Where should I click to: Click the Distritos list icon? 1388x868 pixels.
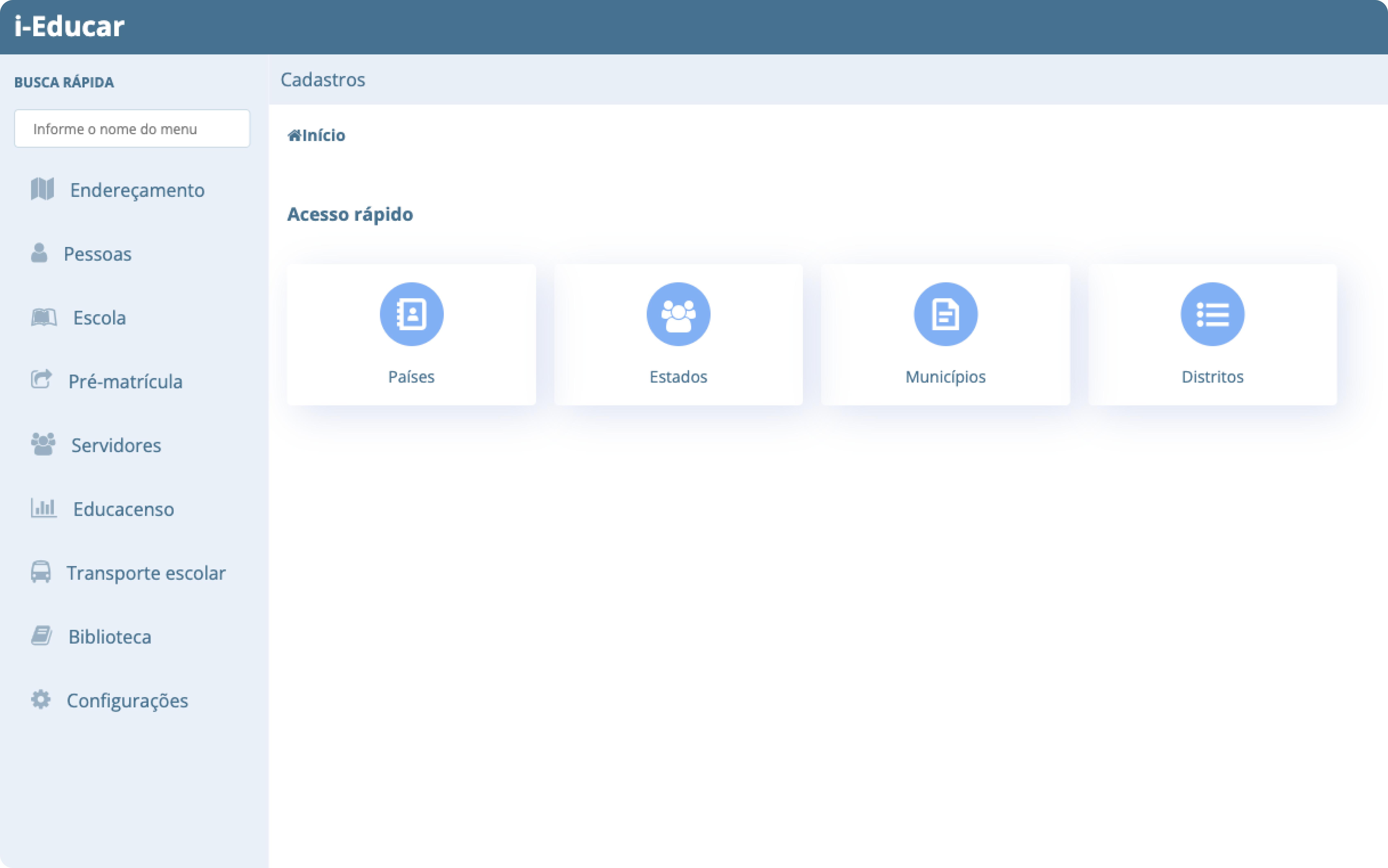1212,314
